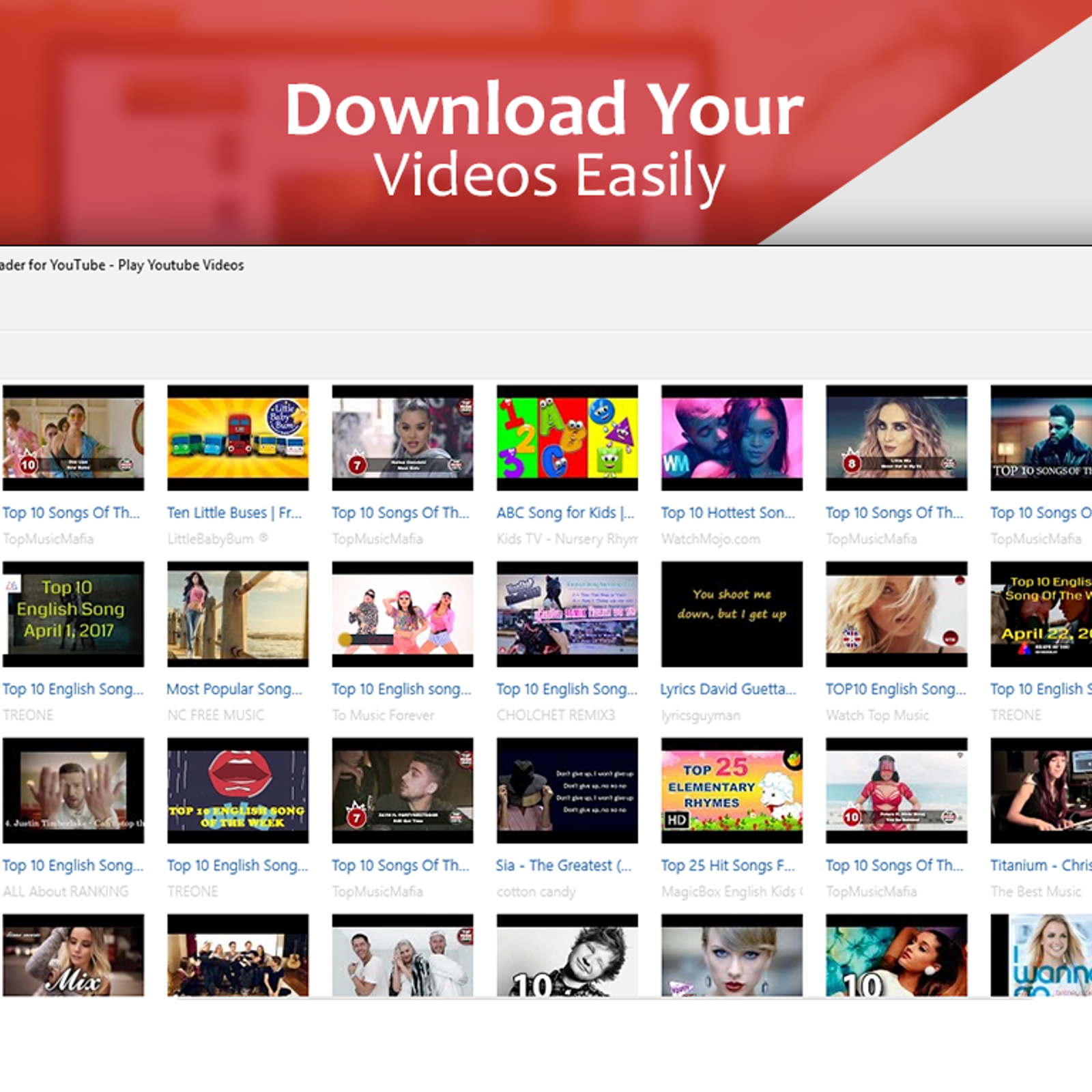This screenshot has width=1092, height=1092.
Task: Open the blonde woman thumbnail with UK flag badge
Action: click(896, 614)
